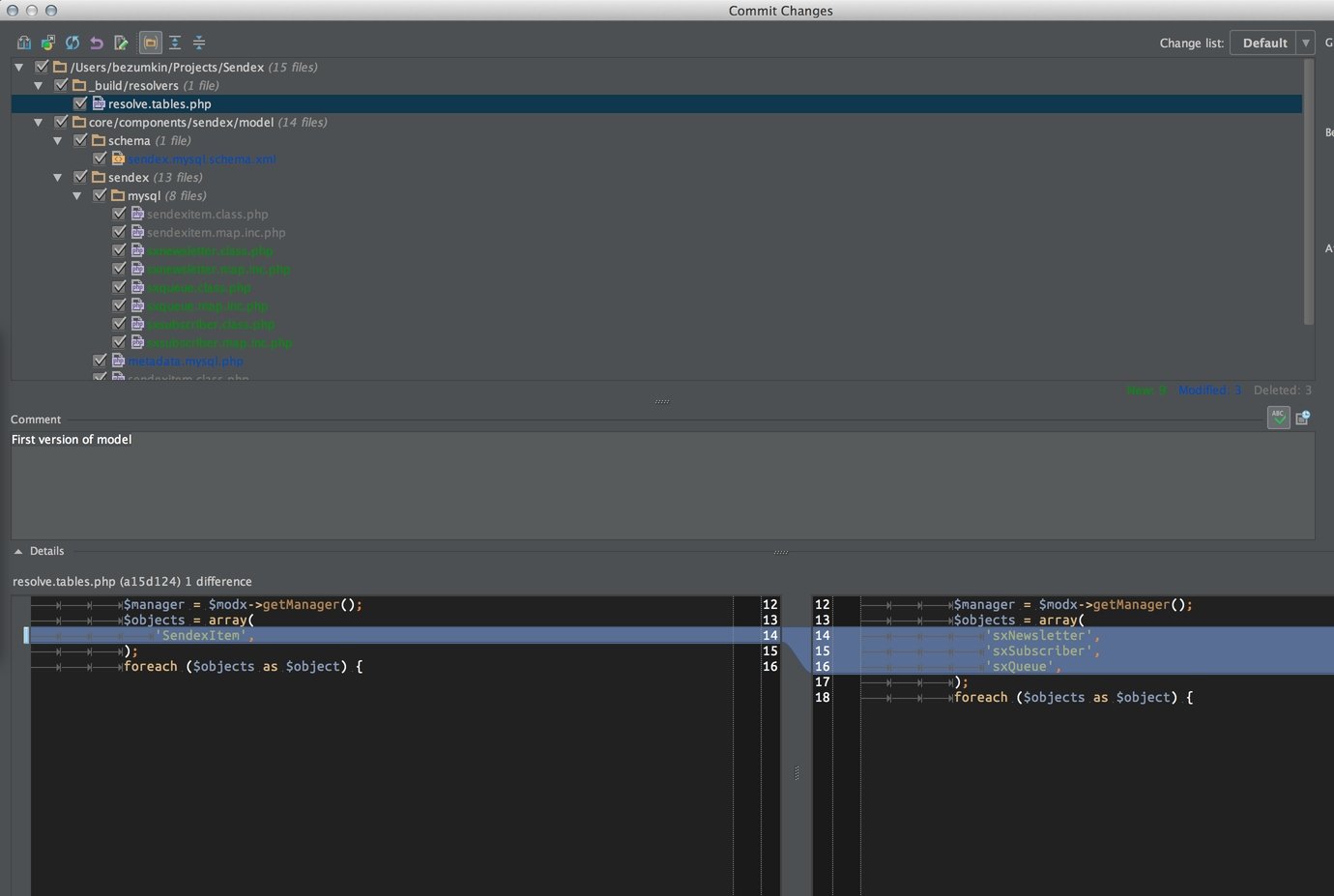Image resolution: width=1334 pixels, height=896 pixels.
Task: Collapse the Details section
Action: (18, 551)
